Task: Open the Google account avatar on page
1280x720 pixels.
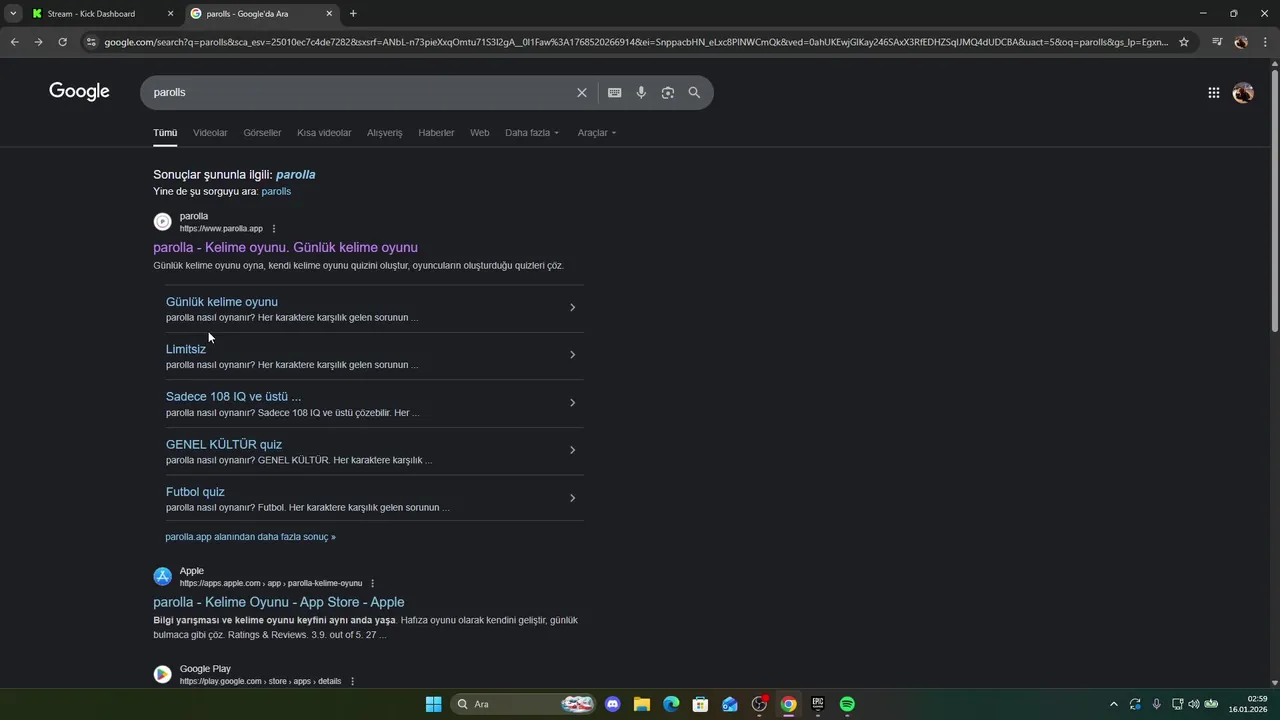Action: point(1243,92)
